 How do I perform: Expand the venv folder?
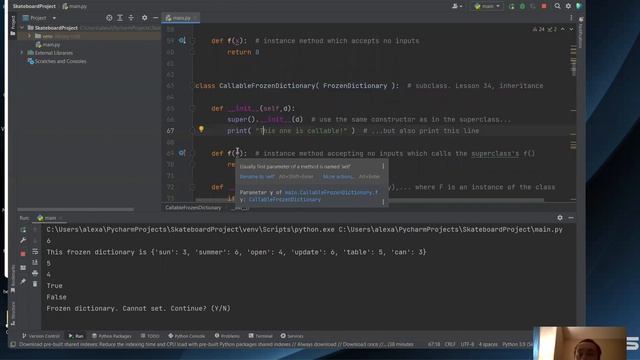pyautogui.click(x=29, y=36)
